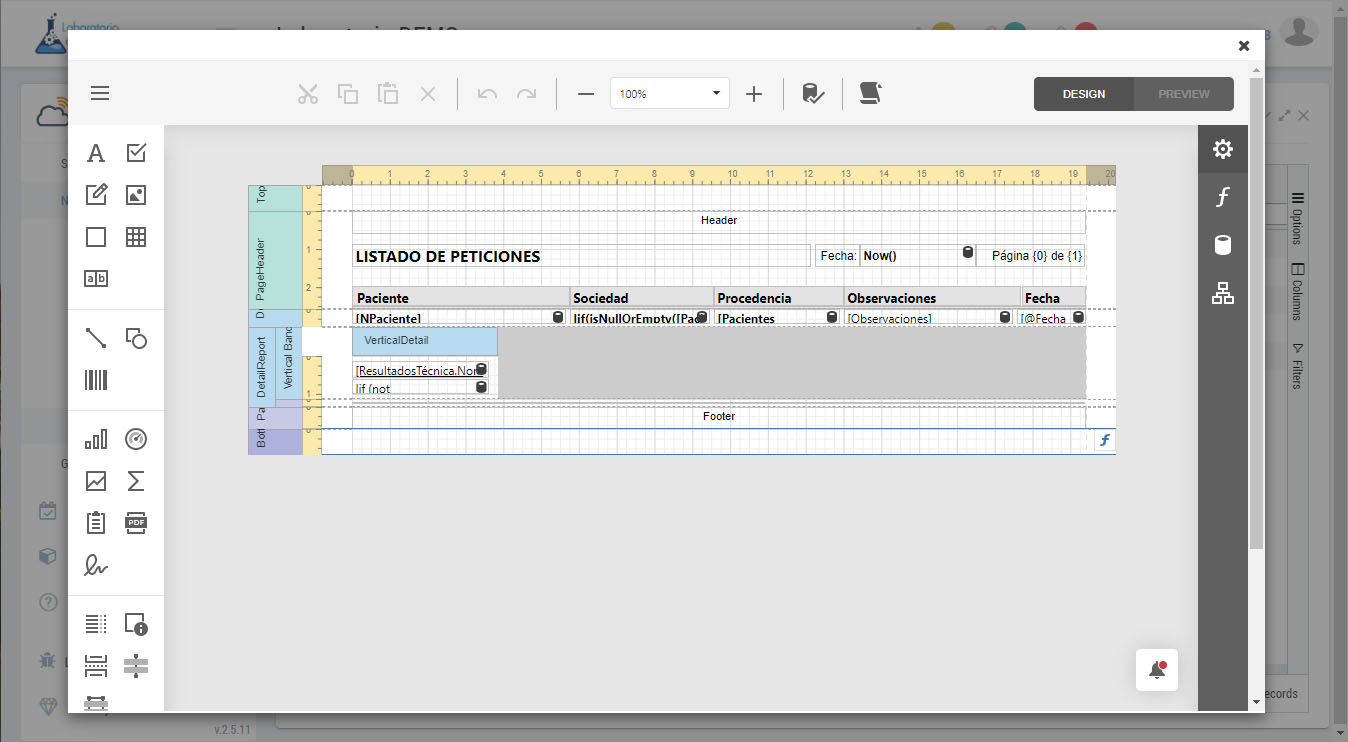Screen dimensions: 1348x742
Task: Select the Label tool (letter A)
Action: coord(96,153)
